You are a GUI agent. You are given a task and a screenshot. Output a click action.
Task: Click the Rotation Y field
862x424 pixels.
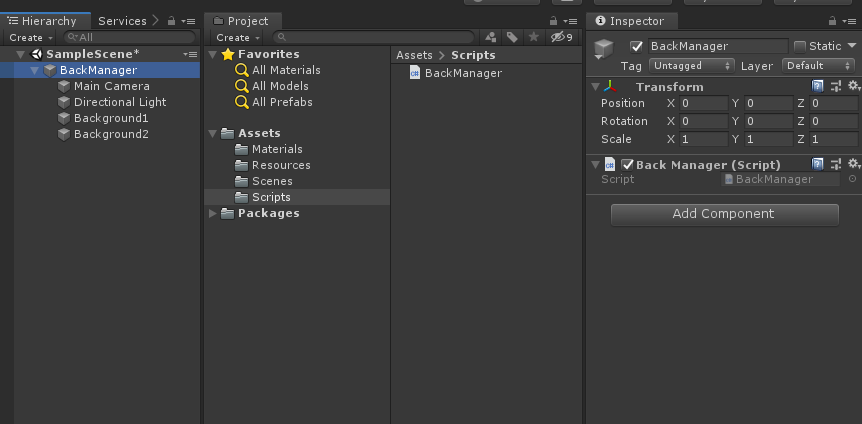(769, 121)
